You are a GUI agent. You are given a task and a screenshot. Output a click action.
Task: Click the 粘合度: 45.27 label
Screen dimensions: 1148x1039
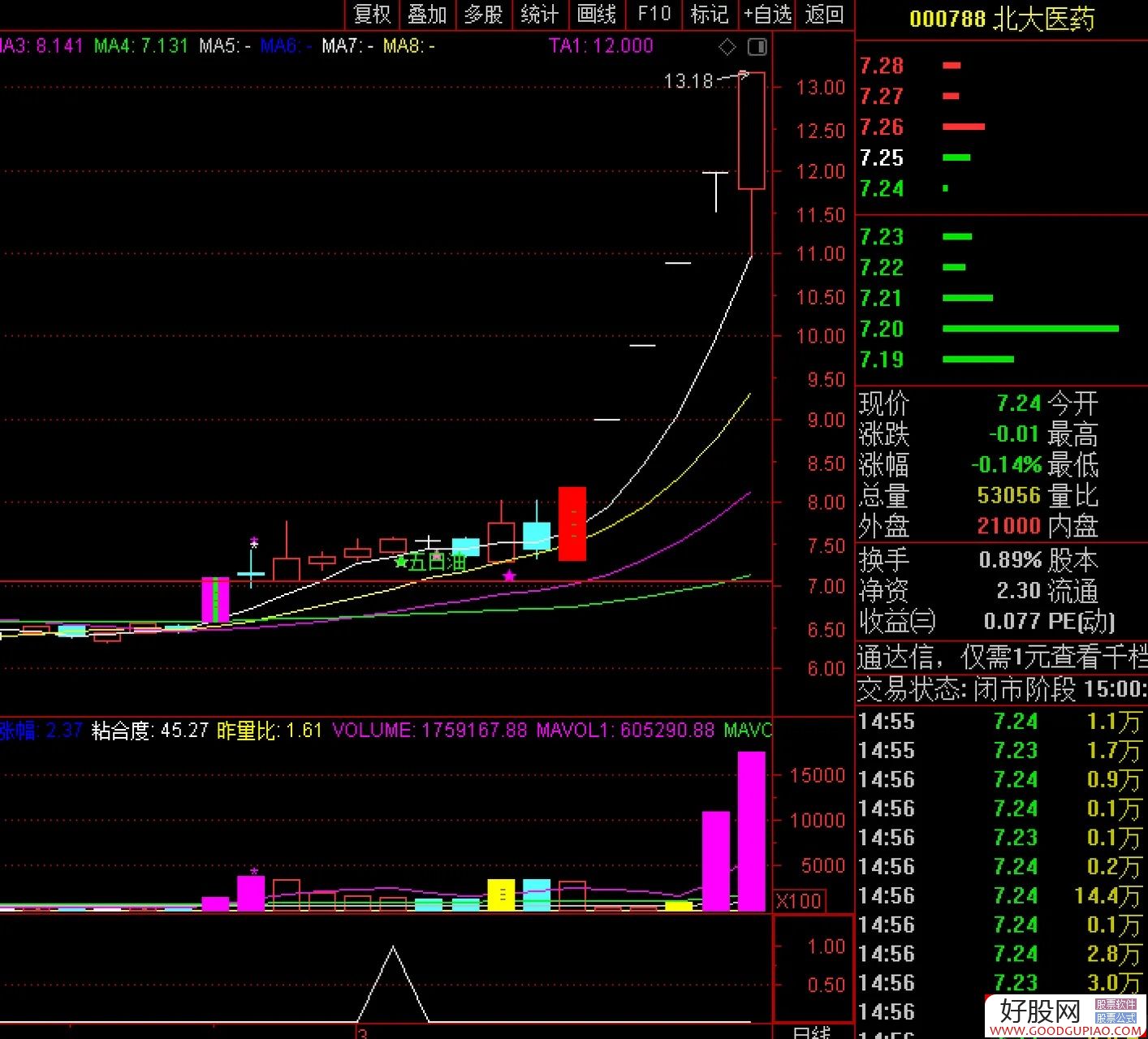click(149, 731)
